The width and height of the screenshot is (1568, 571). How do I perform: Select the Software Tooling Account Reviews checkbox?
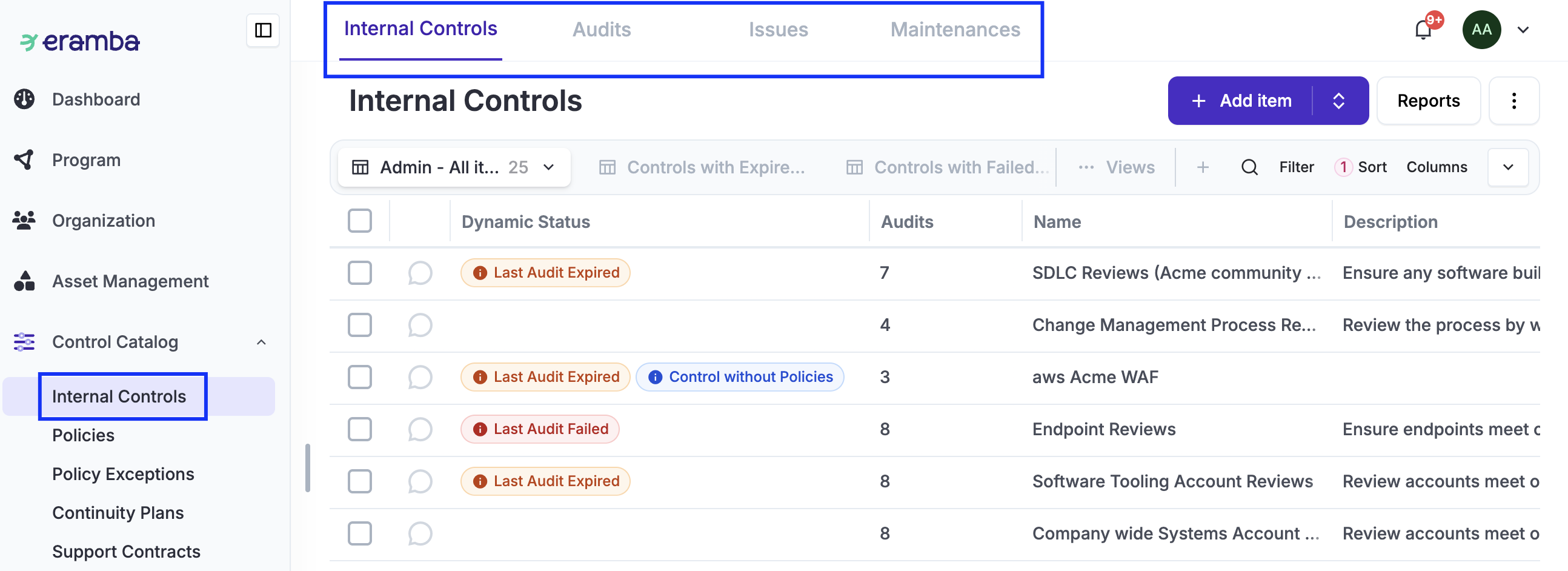pyautogui.click(x=359, y=481)
